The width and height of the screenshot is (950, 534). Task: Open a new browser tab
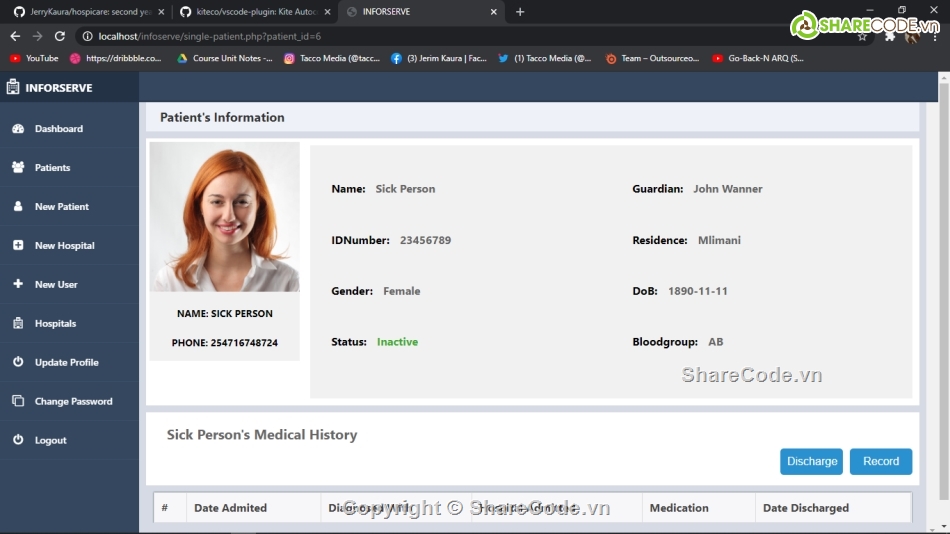click(x=520, y=12)
